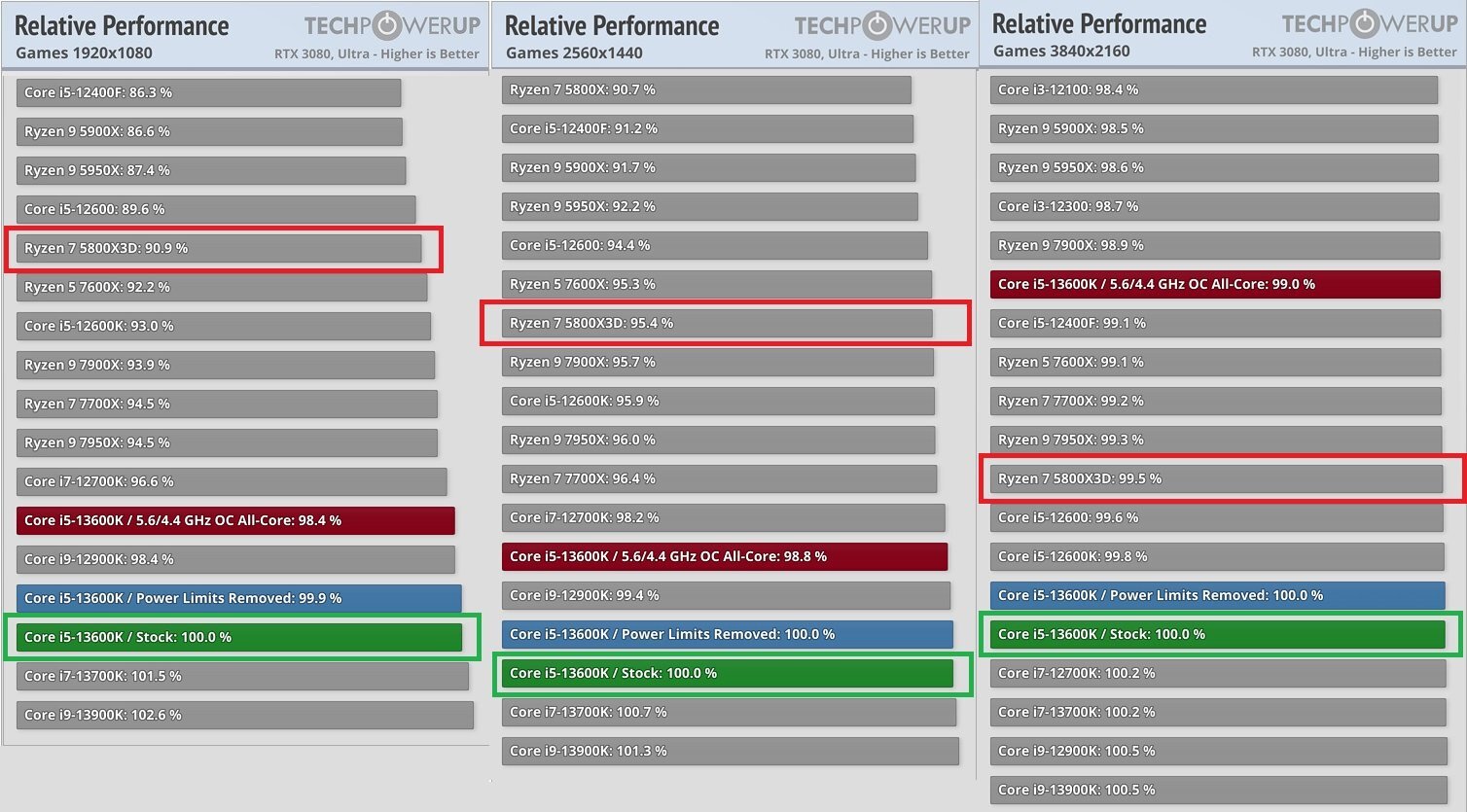Select bar 'Ryzen 9 7950X: 99.3 %'

coord(1216,440)
